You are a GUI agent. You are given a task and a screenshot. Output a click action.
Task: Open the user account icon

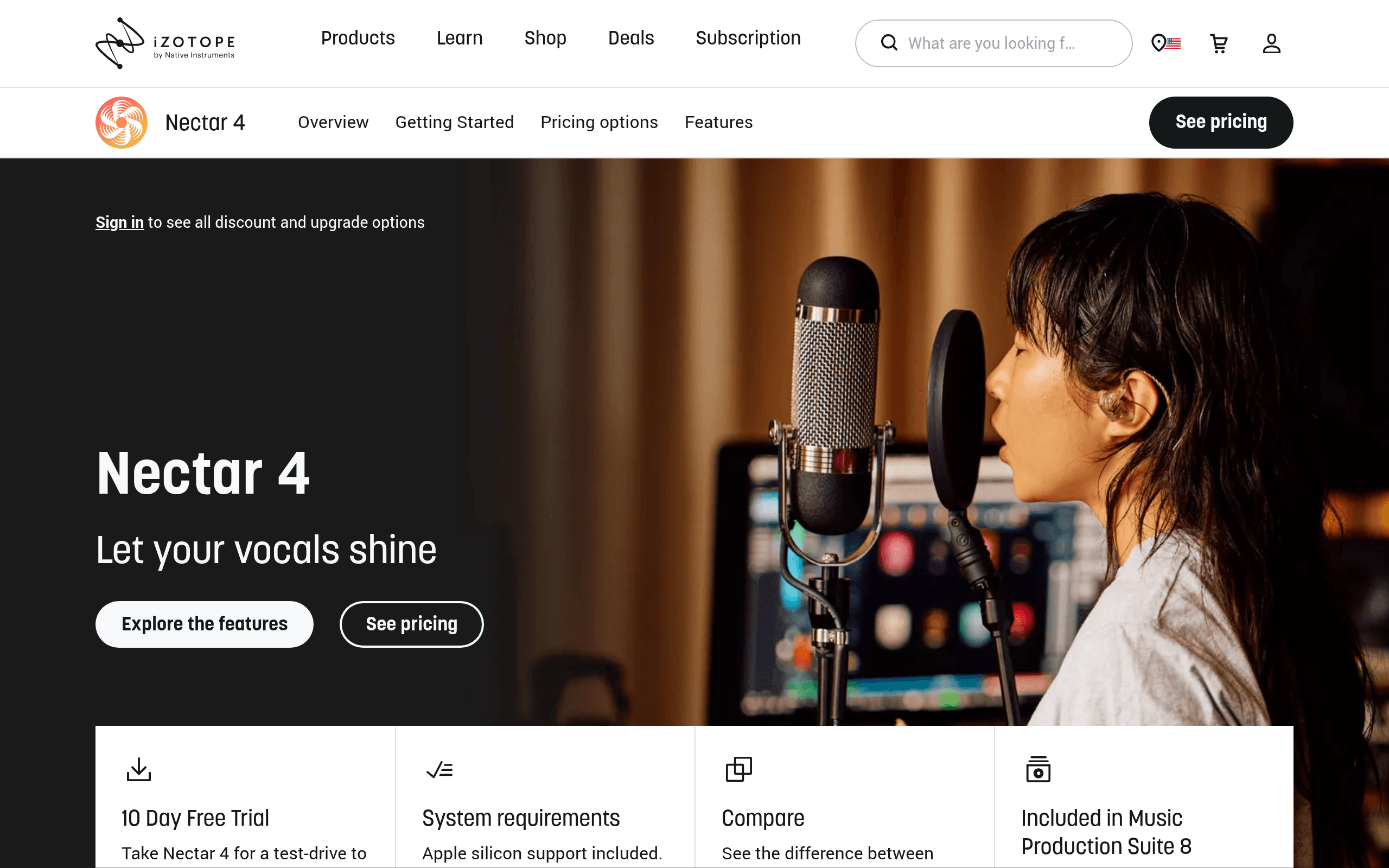click(1271, 43)
